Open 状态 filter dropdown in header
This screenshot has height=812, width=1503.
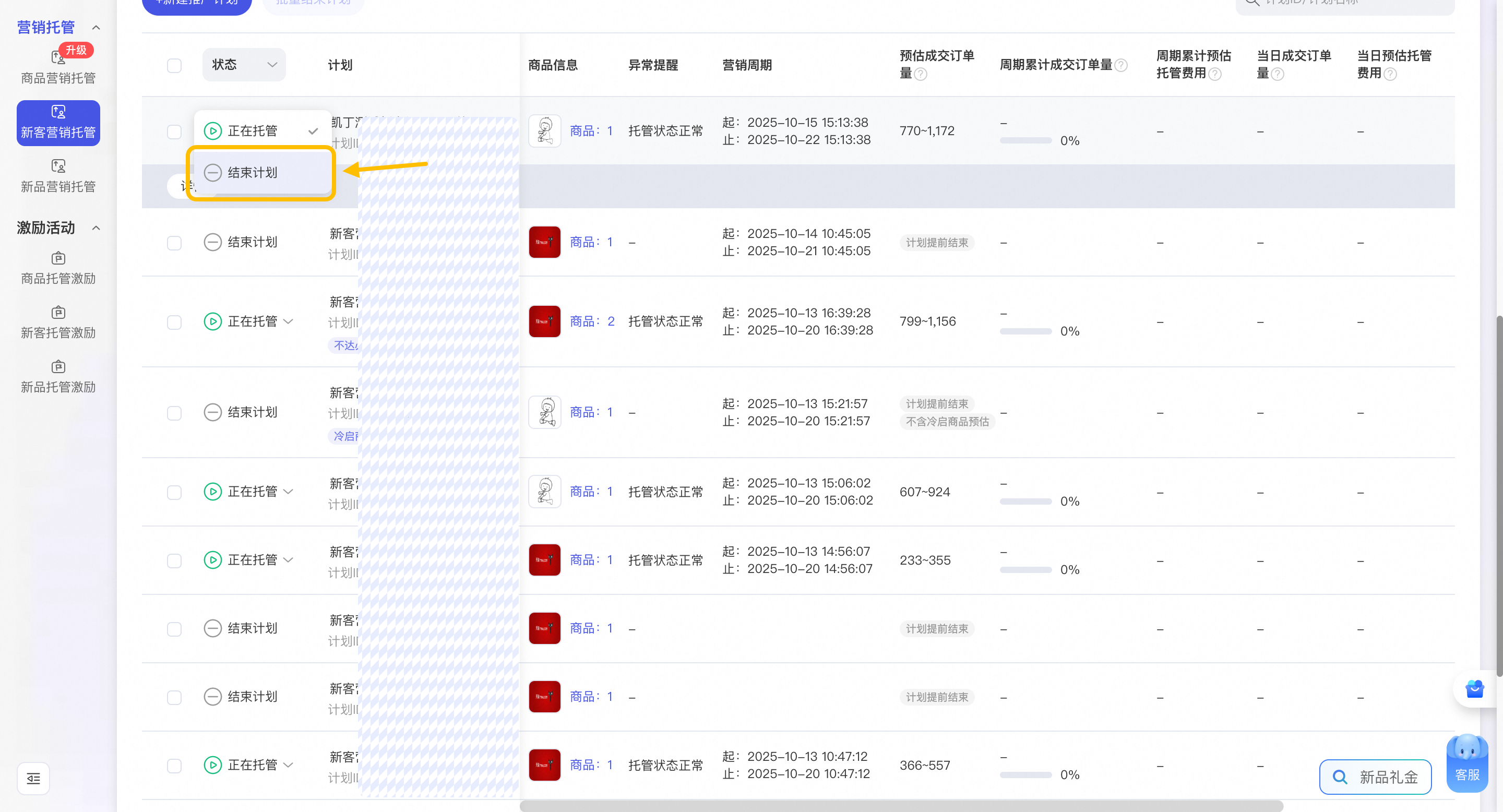(x=244, y=65)
